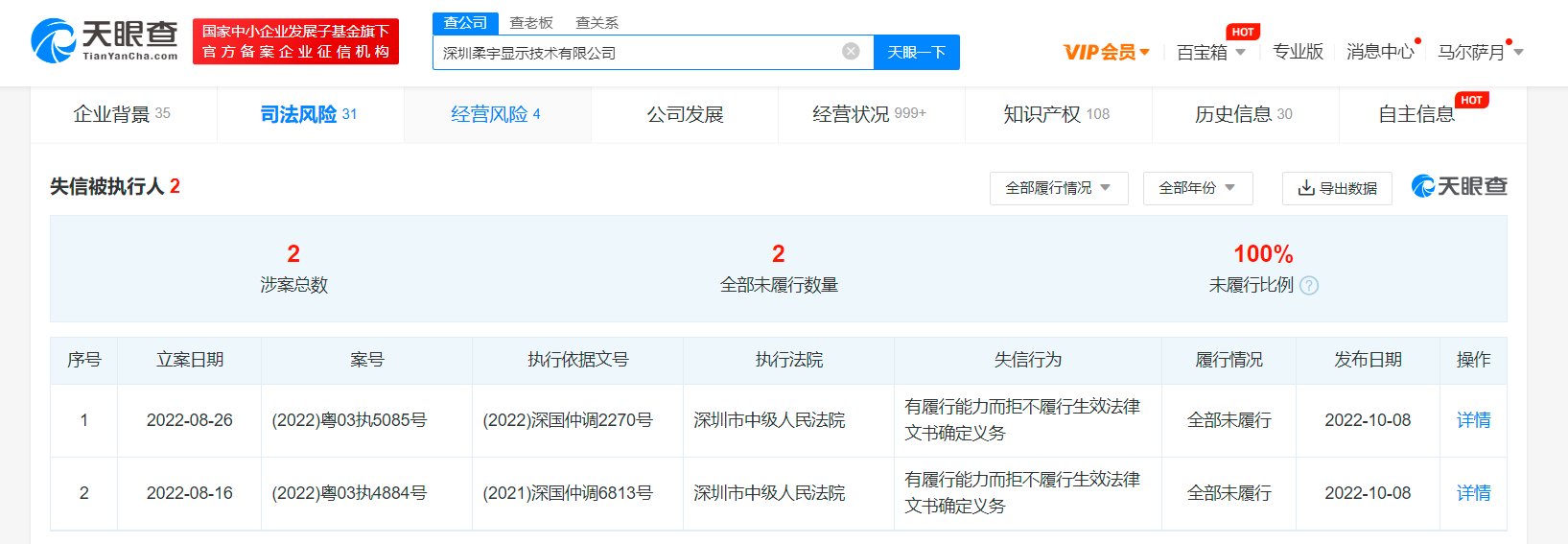Open the 知识产权 tab
Screen dimensions: 1568x544
pyautogui.click(x=1058, y=114)
